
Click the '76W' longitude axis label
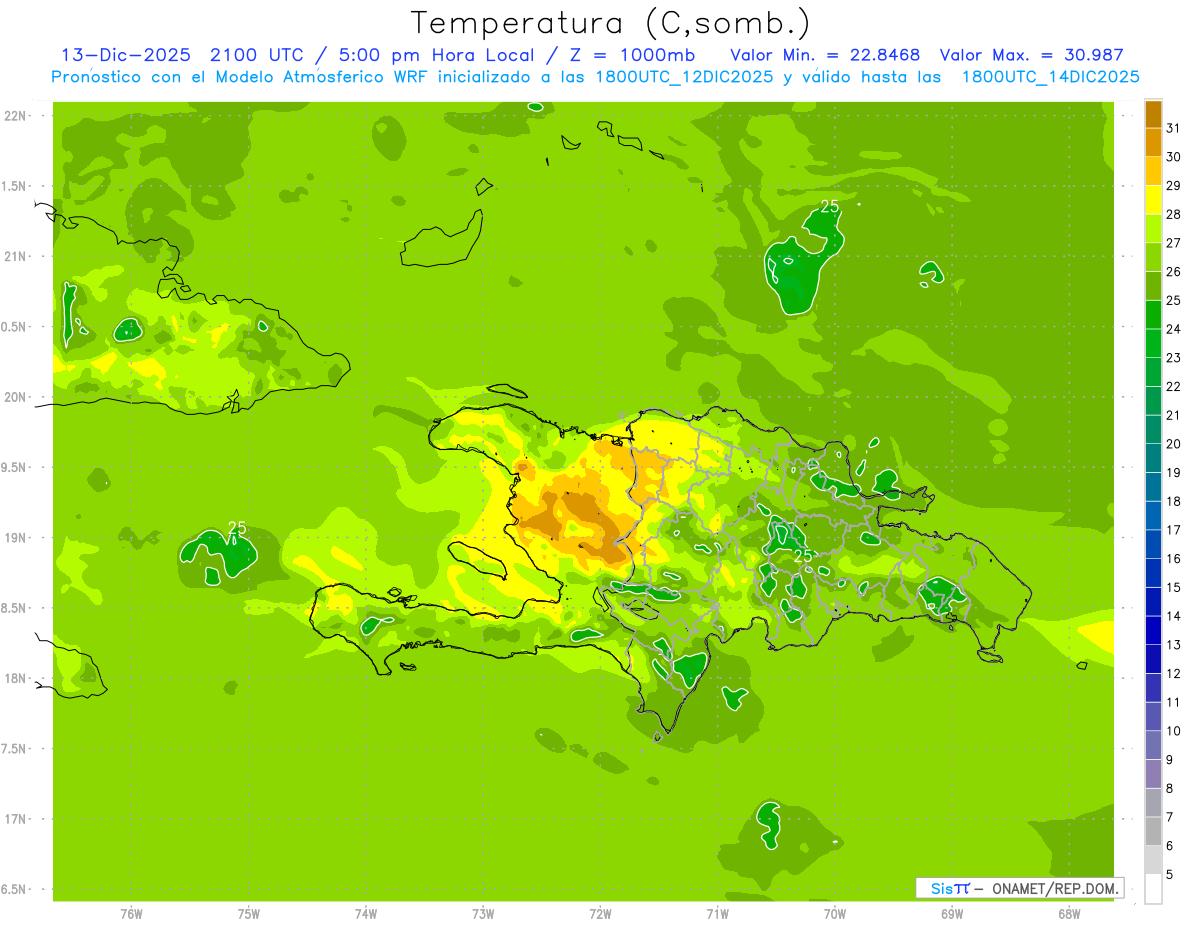(130, 914)
